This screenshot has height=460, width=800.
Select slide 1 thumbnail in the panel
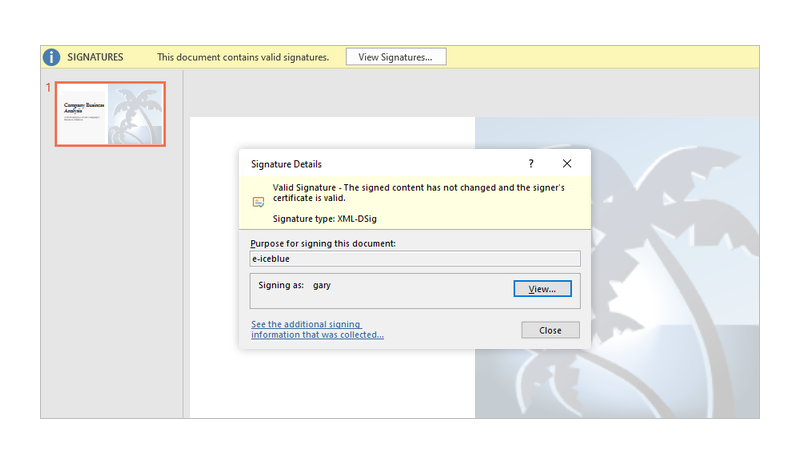coord(110,114)
